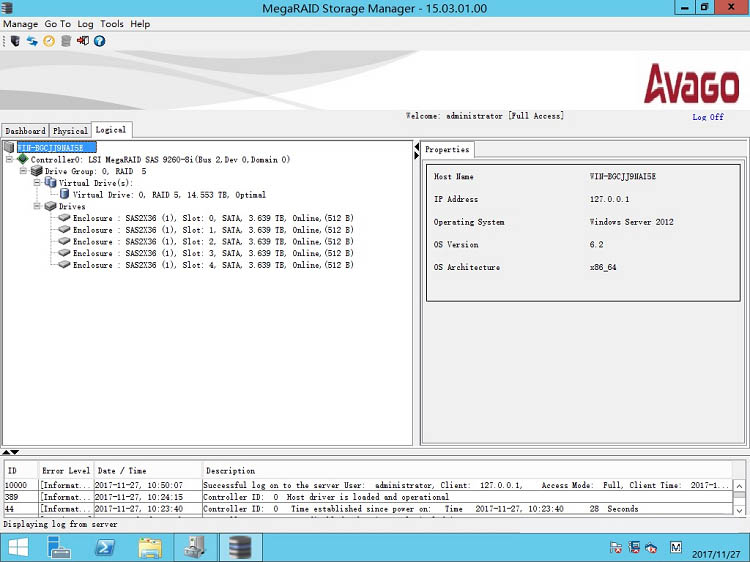Viewport: 750px width, 562px height.
Task: Click the Drives node disk icon
Action: coord(50,206)
